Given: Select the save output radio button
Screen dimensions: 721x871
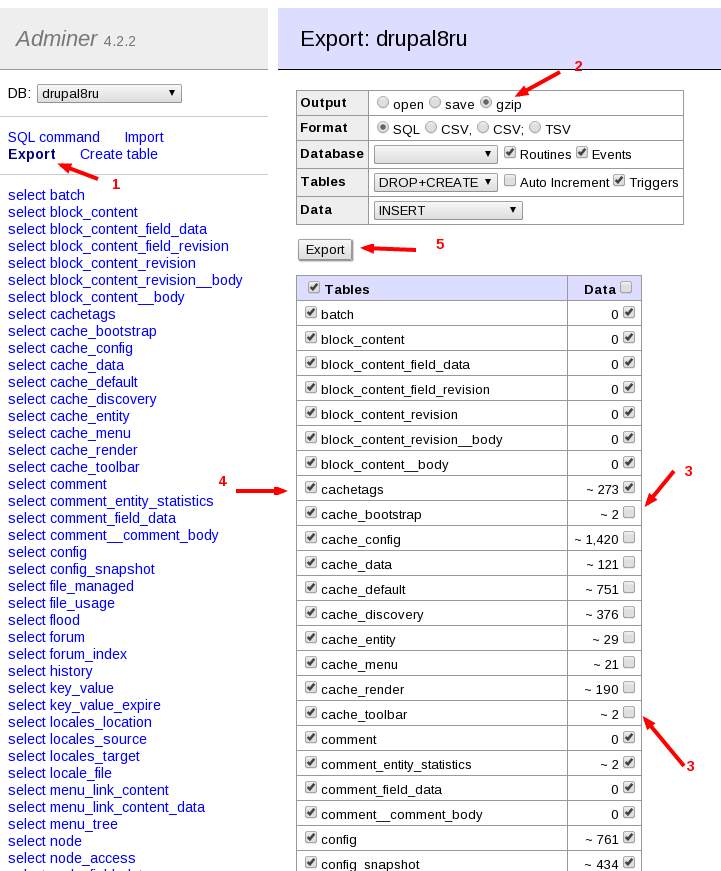Looking at the screenshot, I should click(x=435, y=102).
